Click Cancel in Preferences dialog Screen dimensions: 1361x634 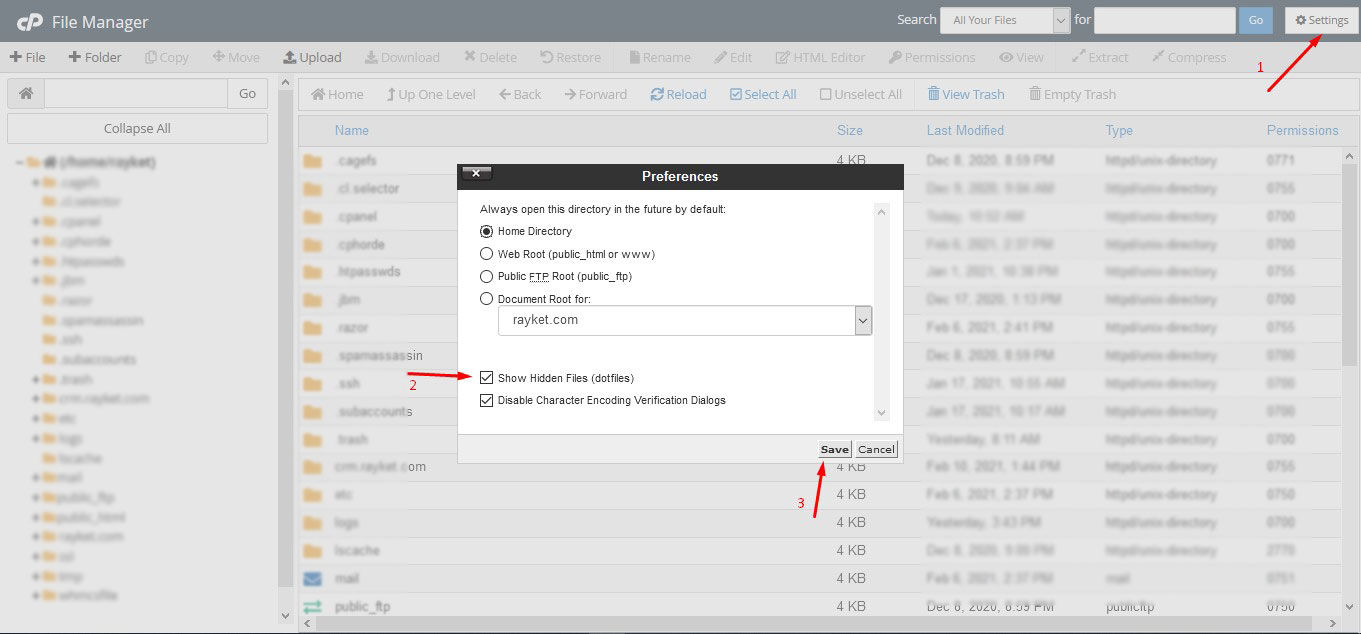click(876, 449)
